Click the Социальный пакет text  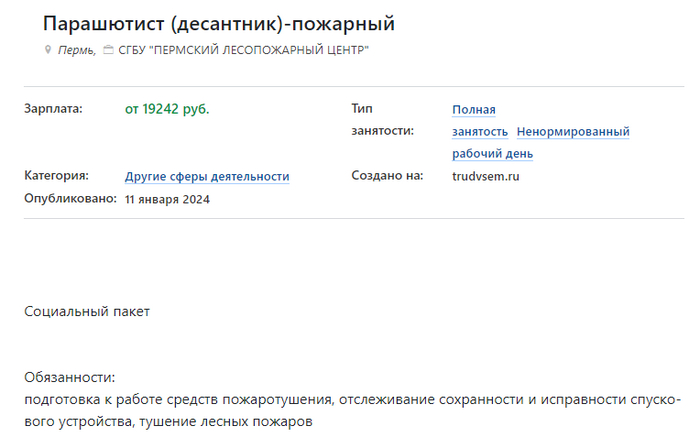[87, 311]
